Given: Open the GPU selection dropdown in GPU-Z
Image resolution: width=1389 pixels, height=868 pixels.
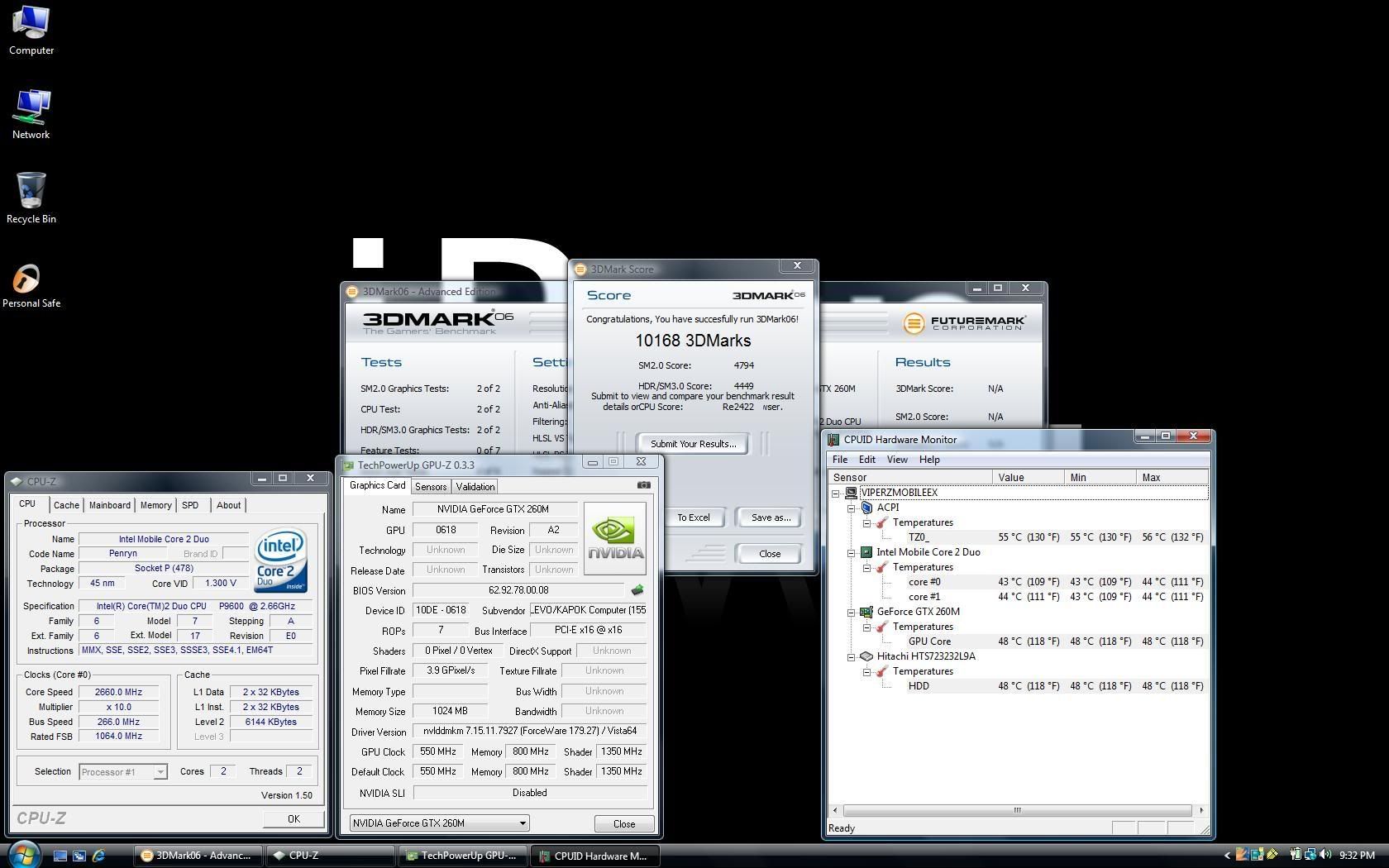Looking at the screenshot, I should pos(439,823).
